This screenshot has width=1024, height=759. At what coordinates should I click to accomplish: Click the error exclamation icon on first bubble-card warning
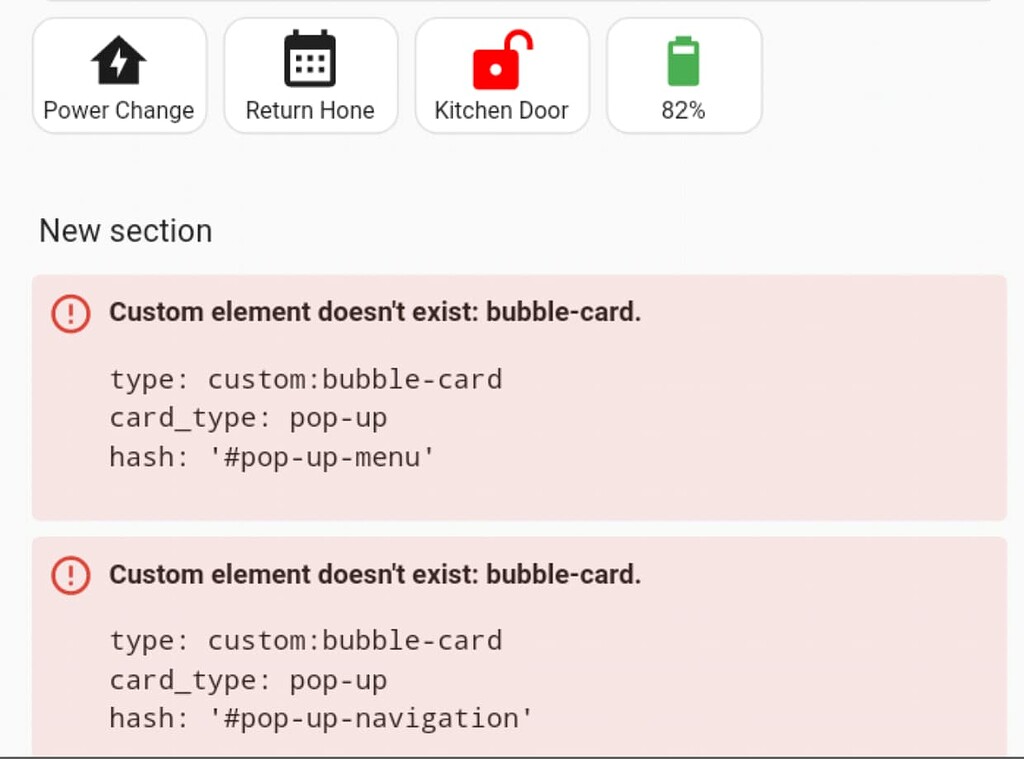[70, 312]
